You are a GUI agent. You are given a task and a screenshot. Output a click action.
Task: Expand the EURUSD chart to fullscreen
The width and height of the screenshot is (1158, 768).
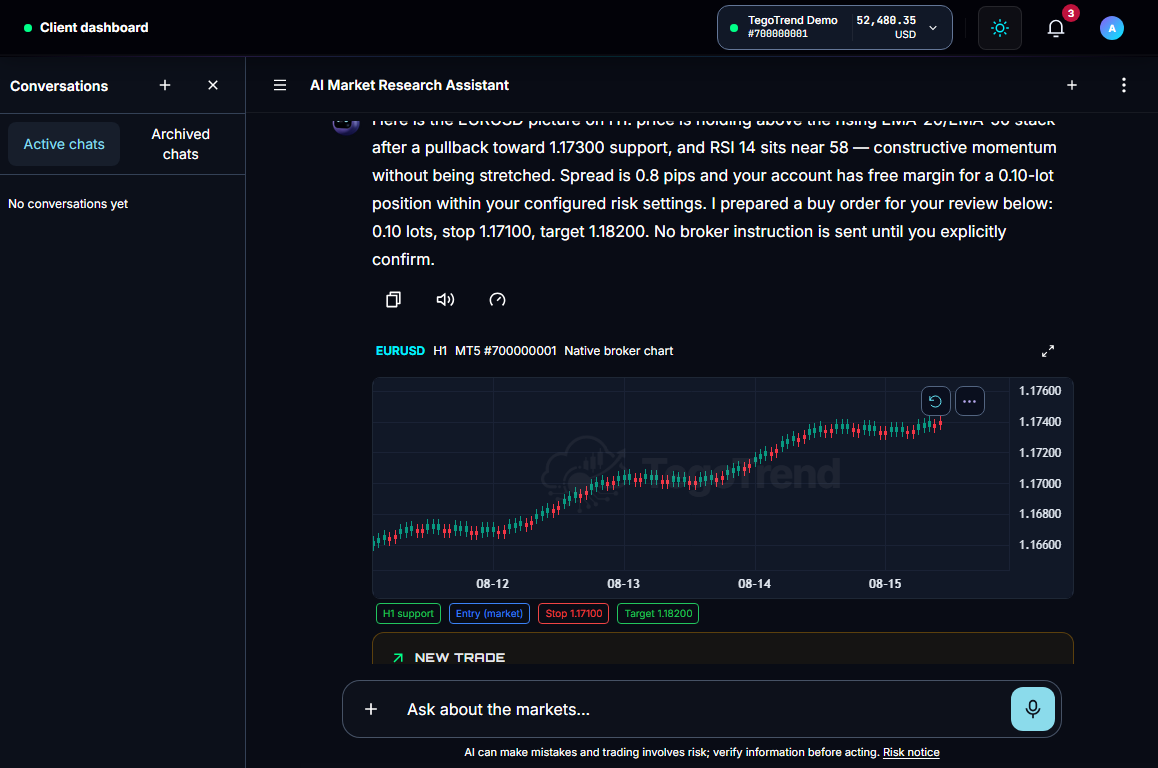[x=1047, y=352]
